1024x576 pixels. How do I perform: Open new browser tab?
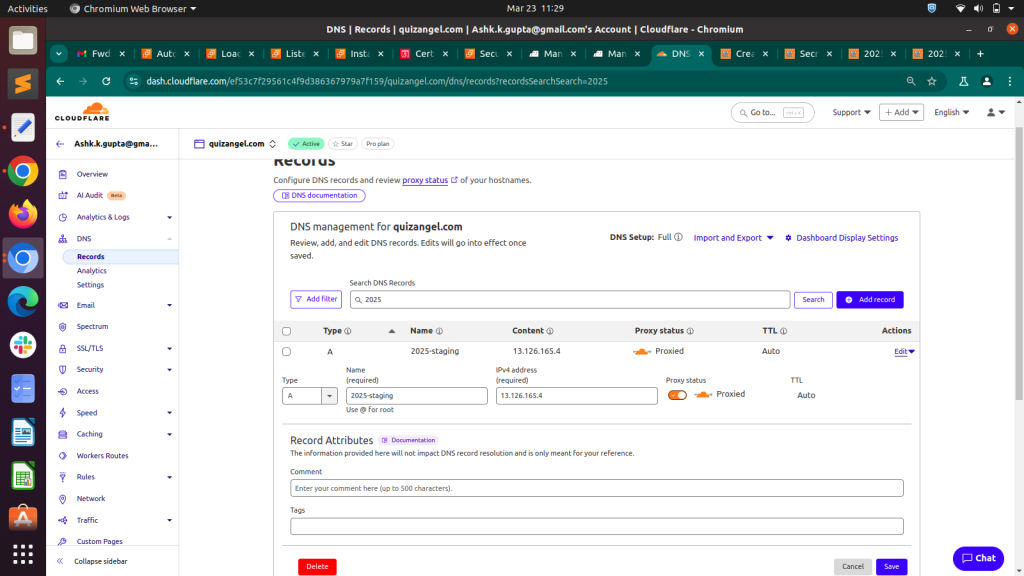click(980, 54)
